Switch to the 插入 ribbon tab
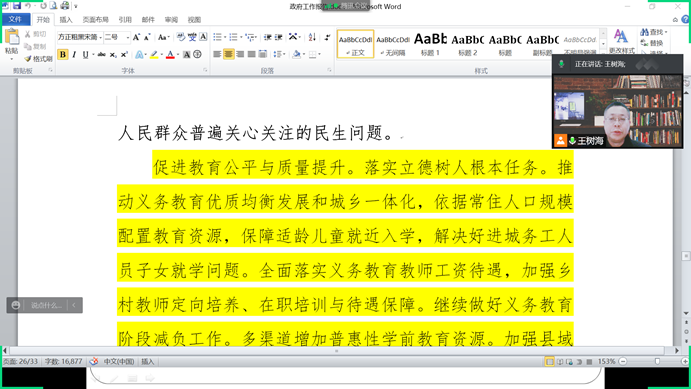691x389 pixels. [x=66, y=20]
